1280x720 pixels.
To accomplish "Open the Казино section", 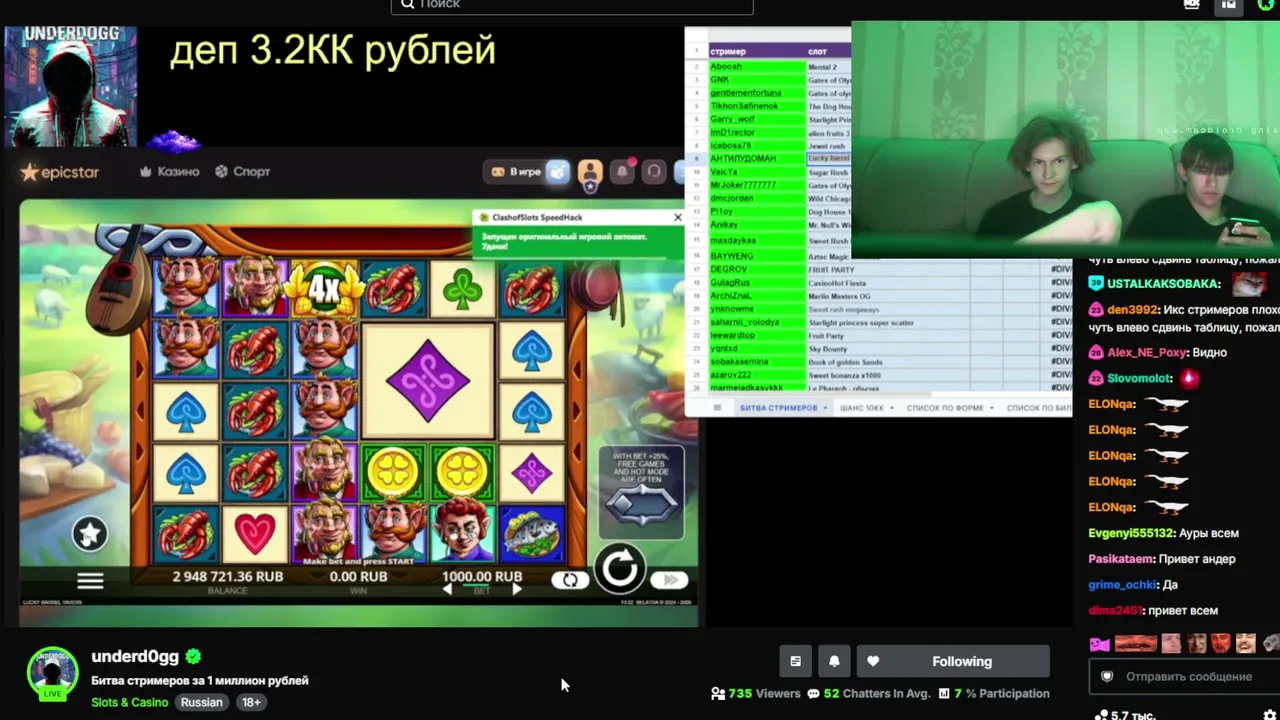I will (x=169, y=172).
